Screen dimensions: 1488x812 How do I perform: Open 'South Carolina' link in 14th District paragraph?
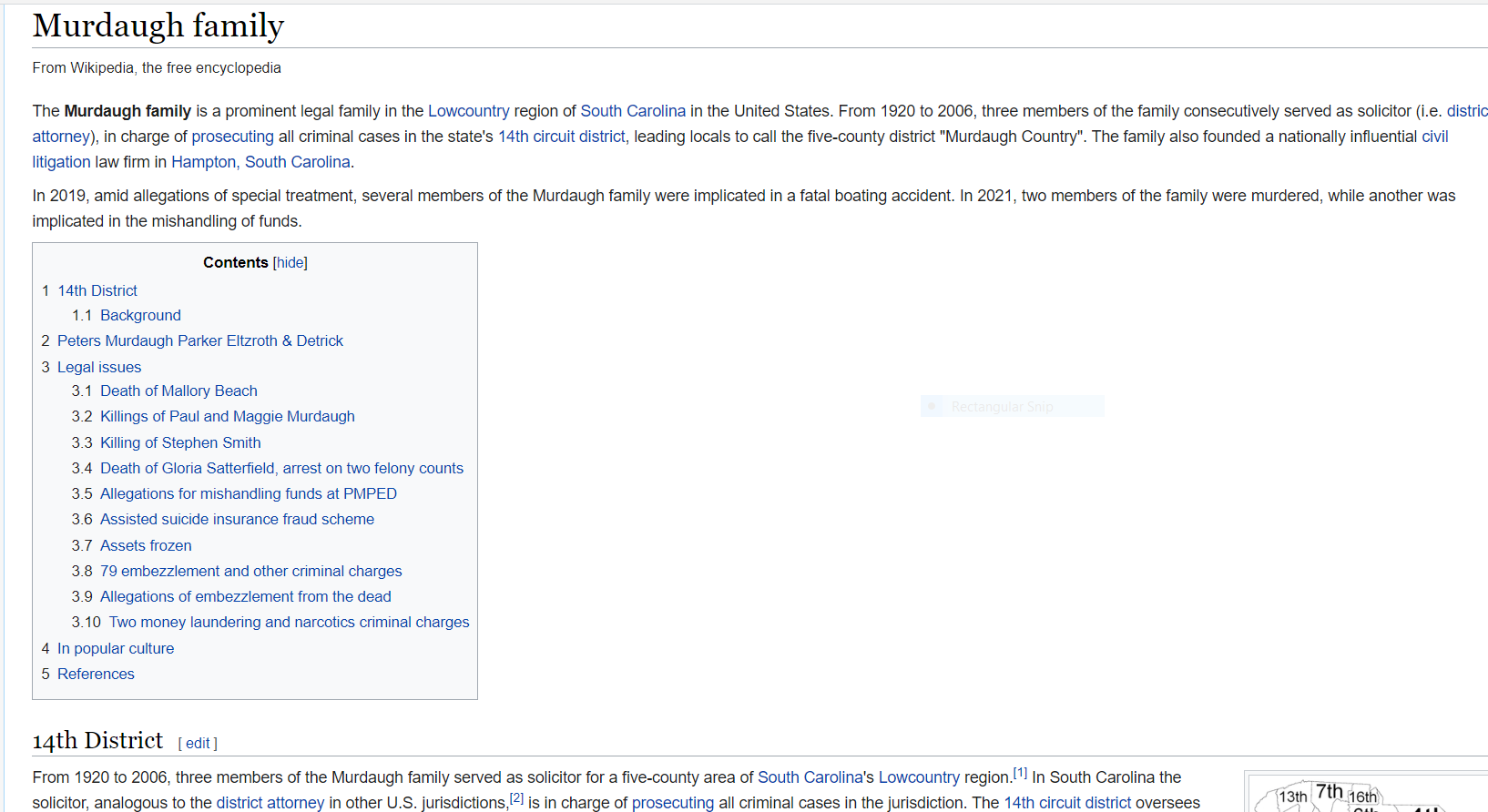click(810, 777)
